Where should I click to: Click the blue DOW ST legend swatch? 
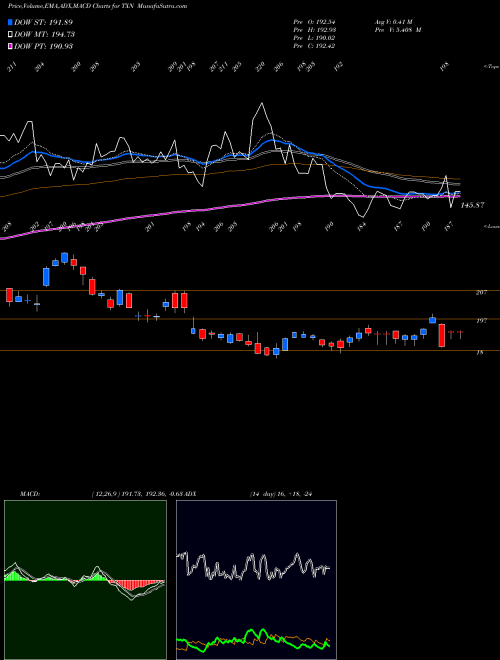(x=10, y=22)
